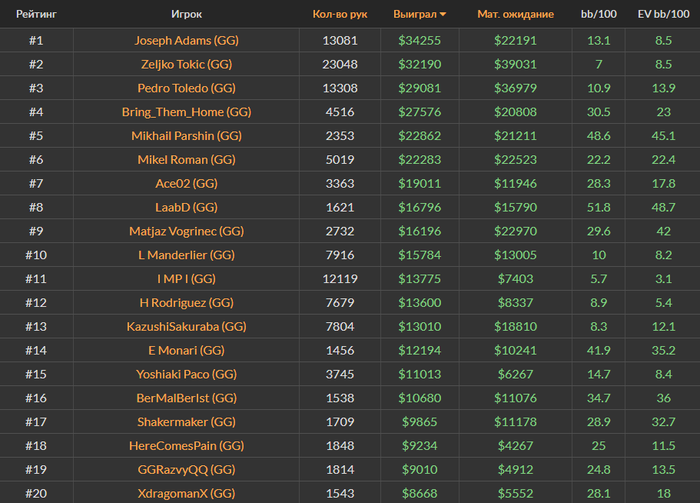View Shakermaker (GG) player profile
Screen dimensions: 700x503
pyautogui.click(x=187, y=422)
